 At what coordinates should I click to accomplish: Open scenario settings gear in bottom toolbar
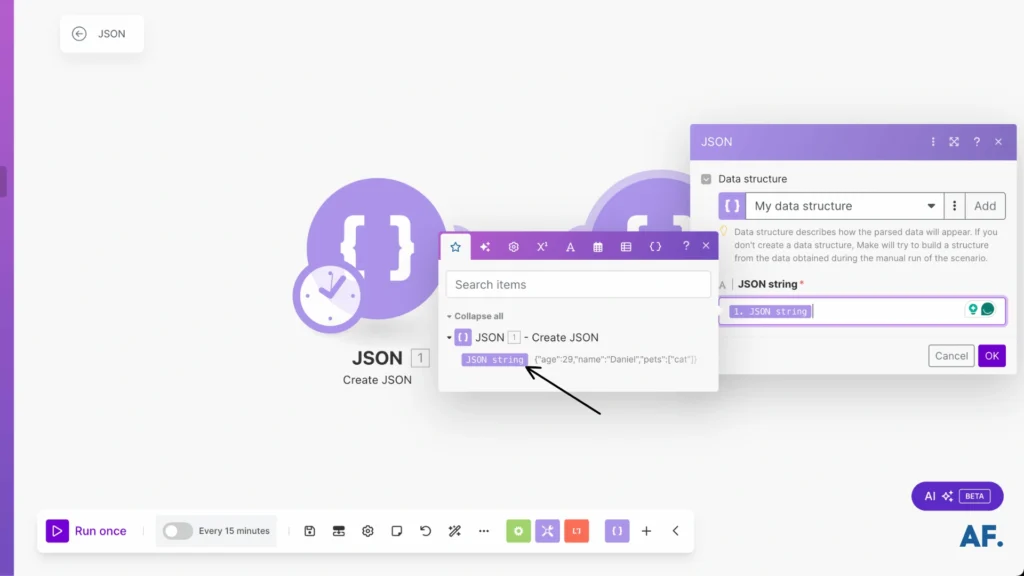point(368,531)
